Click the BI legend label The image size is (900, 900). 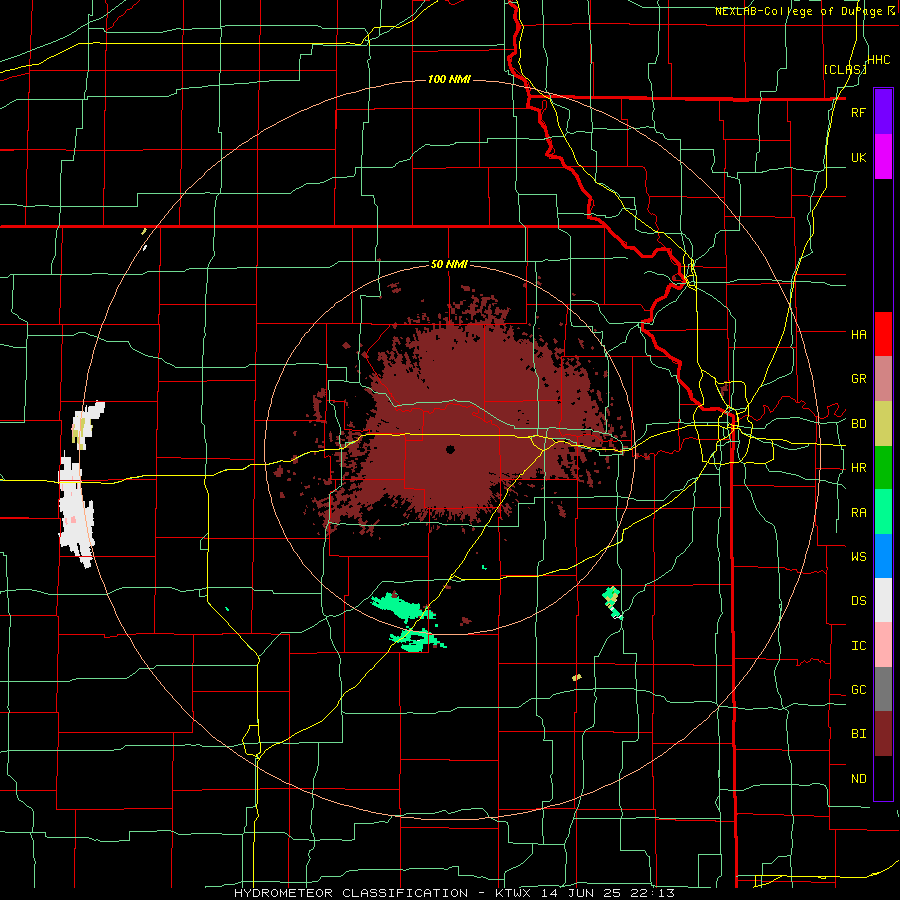coord(858,734)
